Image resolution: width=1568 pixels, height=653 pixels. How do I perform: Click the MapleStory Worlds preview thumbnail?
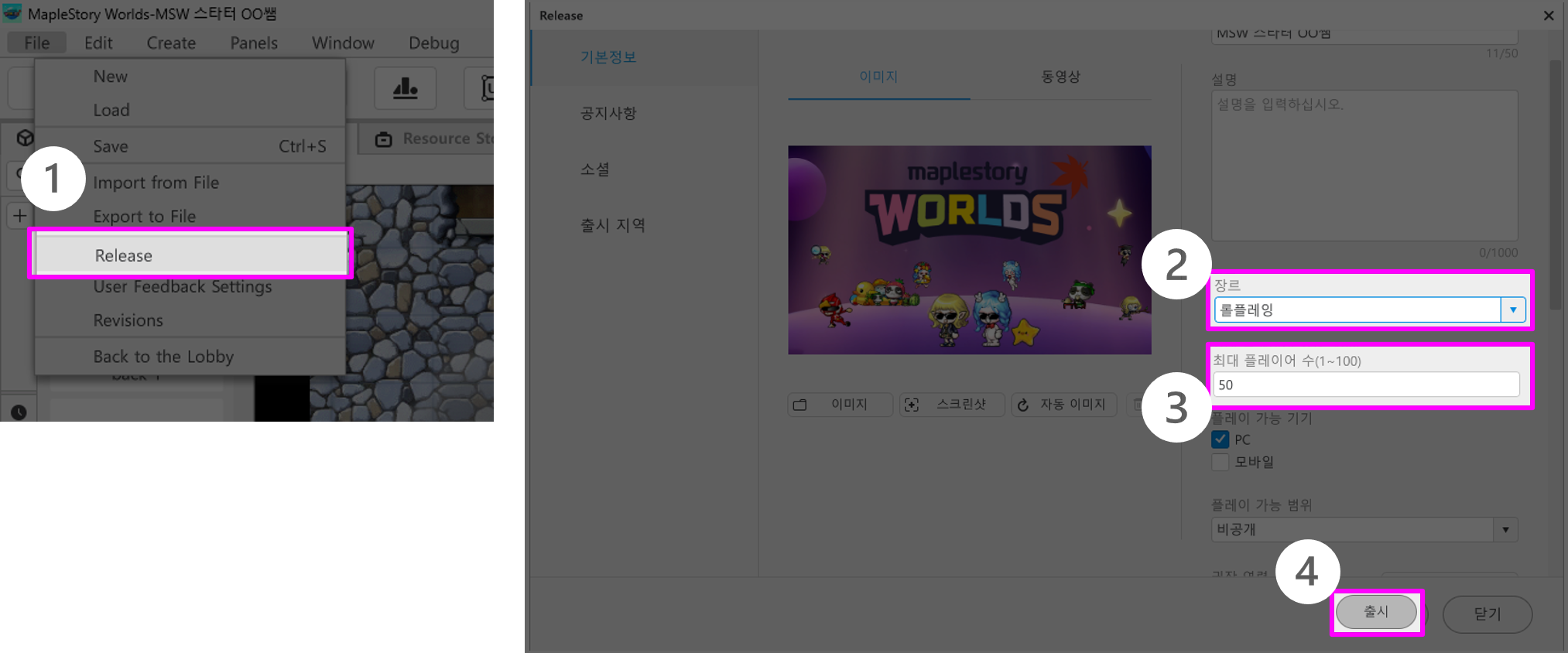tap(970, 250)
